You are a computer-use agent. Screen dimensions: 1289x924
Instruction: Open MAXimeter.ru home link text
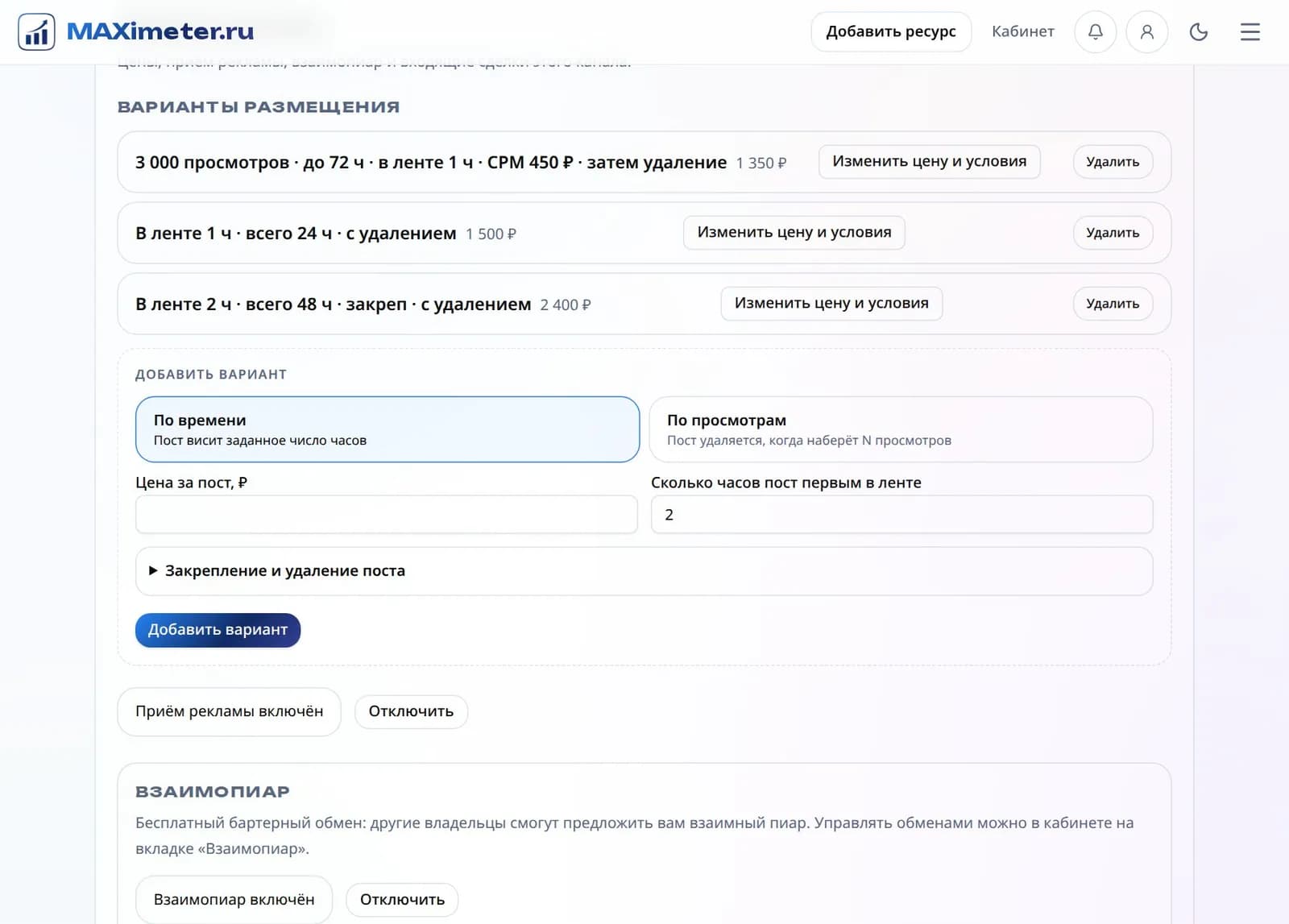(160, 31)
